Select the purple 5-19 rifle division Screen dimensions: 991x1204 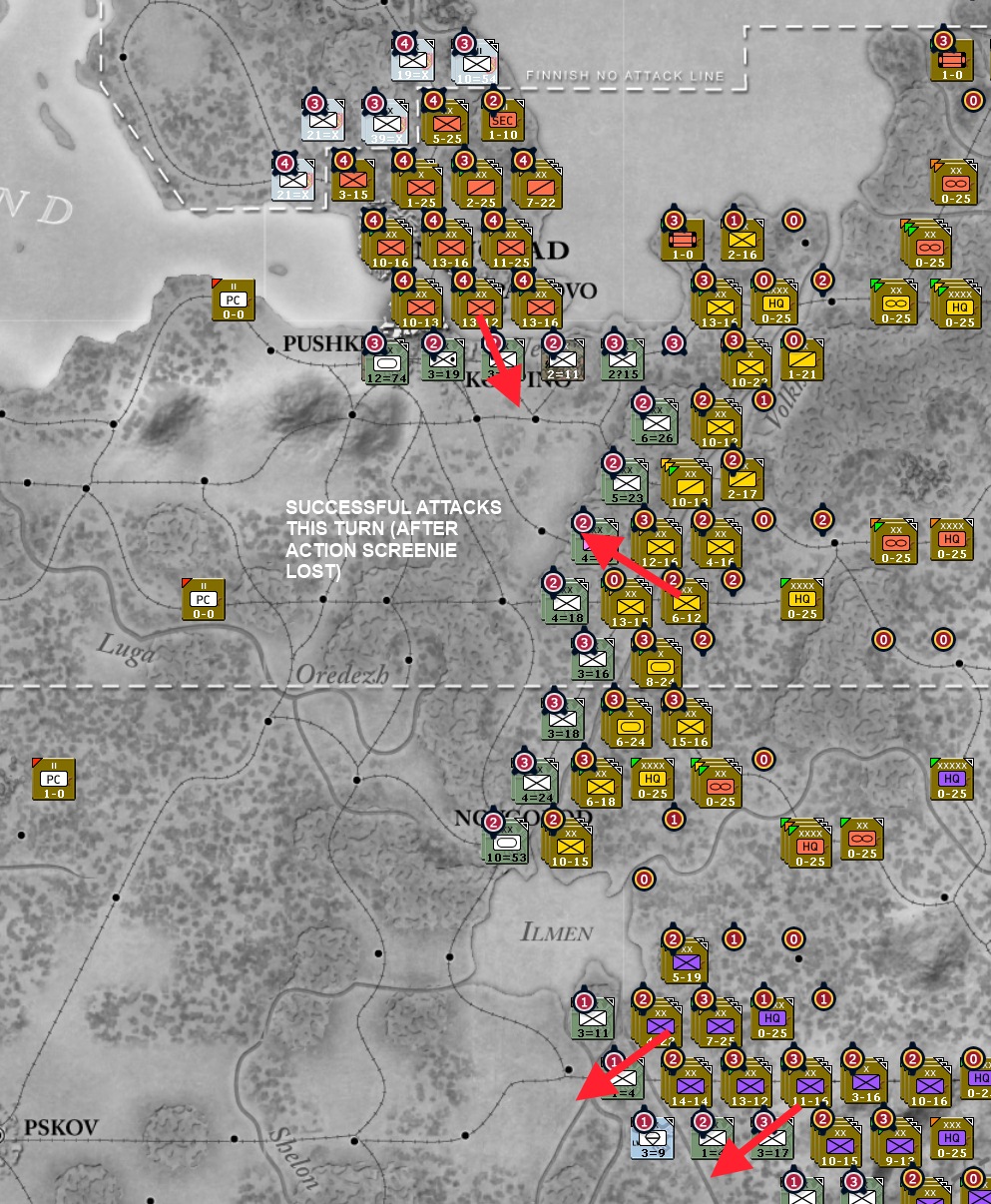point(686,961)
